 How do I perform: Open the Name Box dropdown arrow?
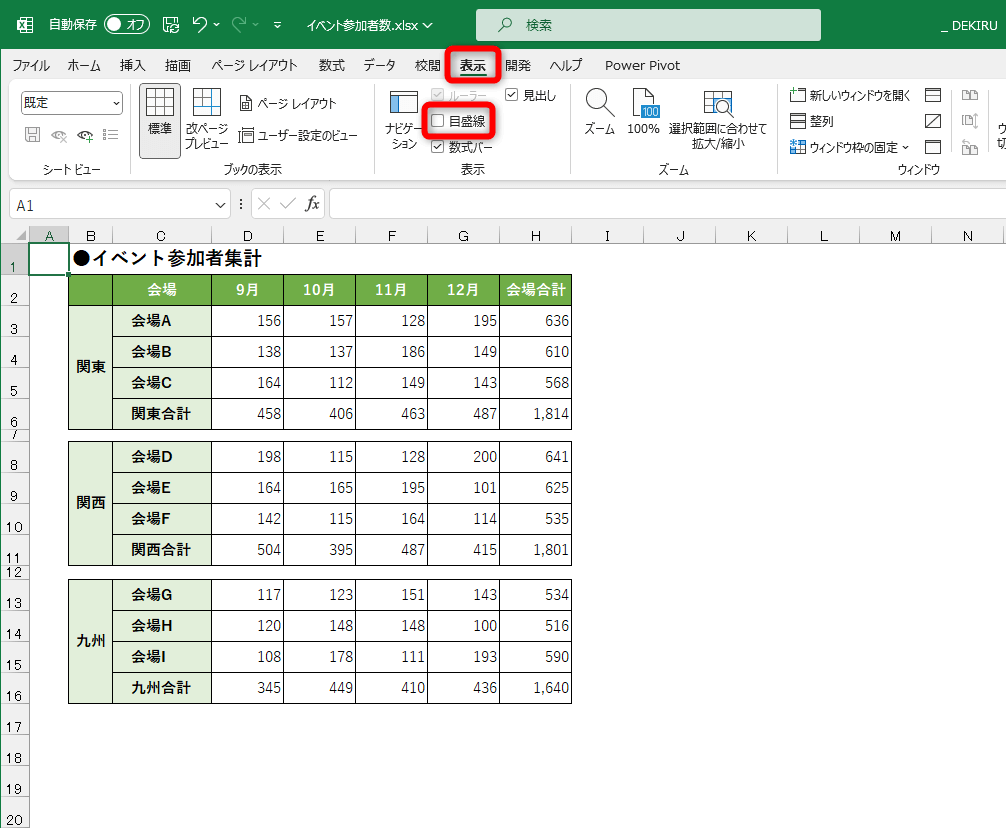221,204
